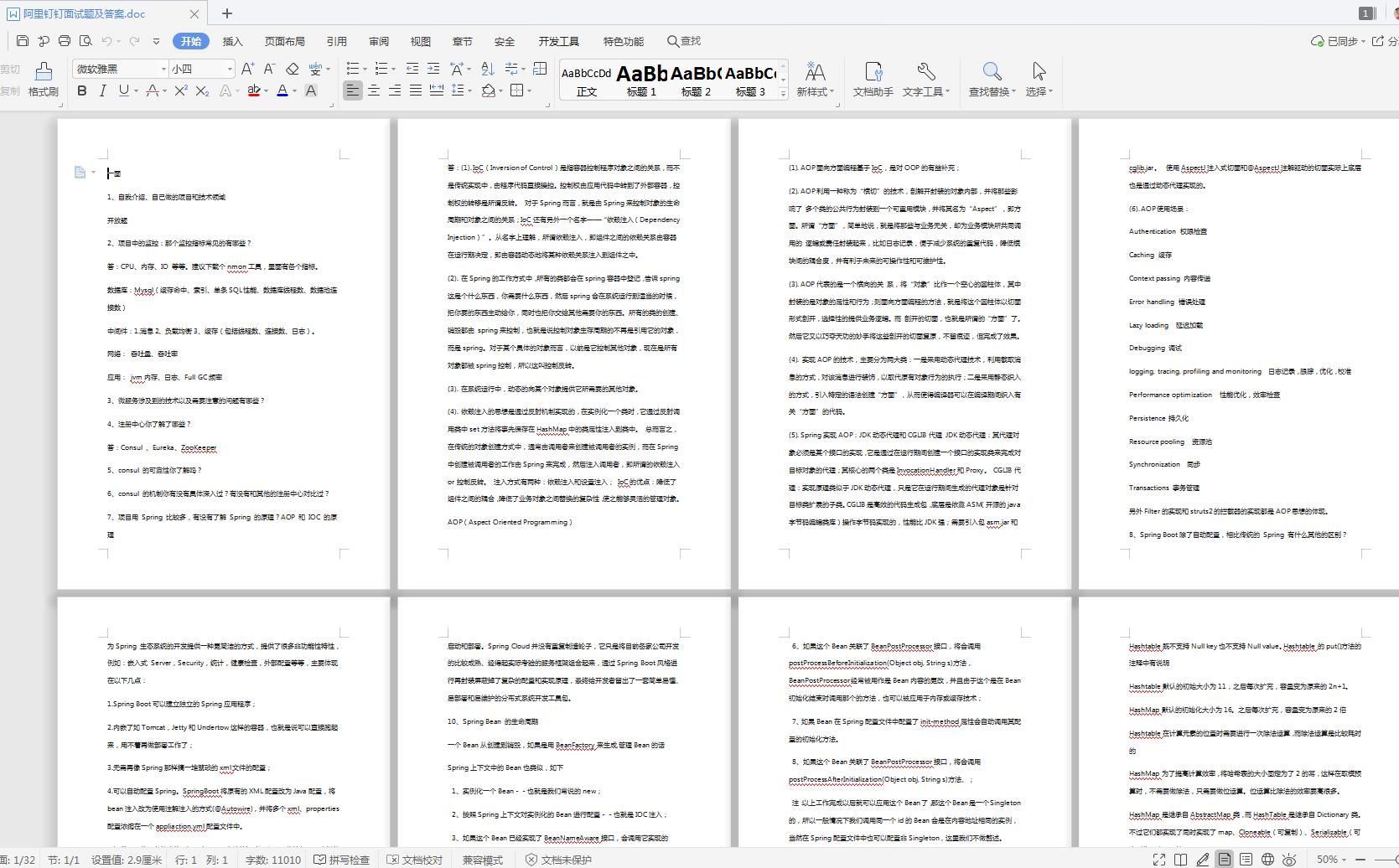The width and height of the screenshot is (1399, 868).
Task: Expand the 微软雅黑 font name dropdown
Action: pyautogui.click(x=163, y=69)
